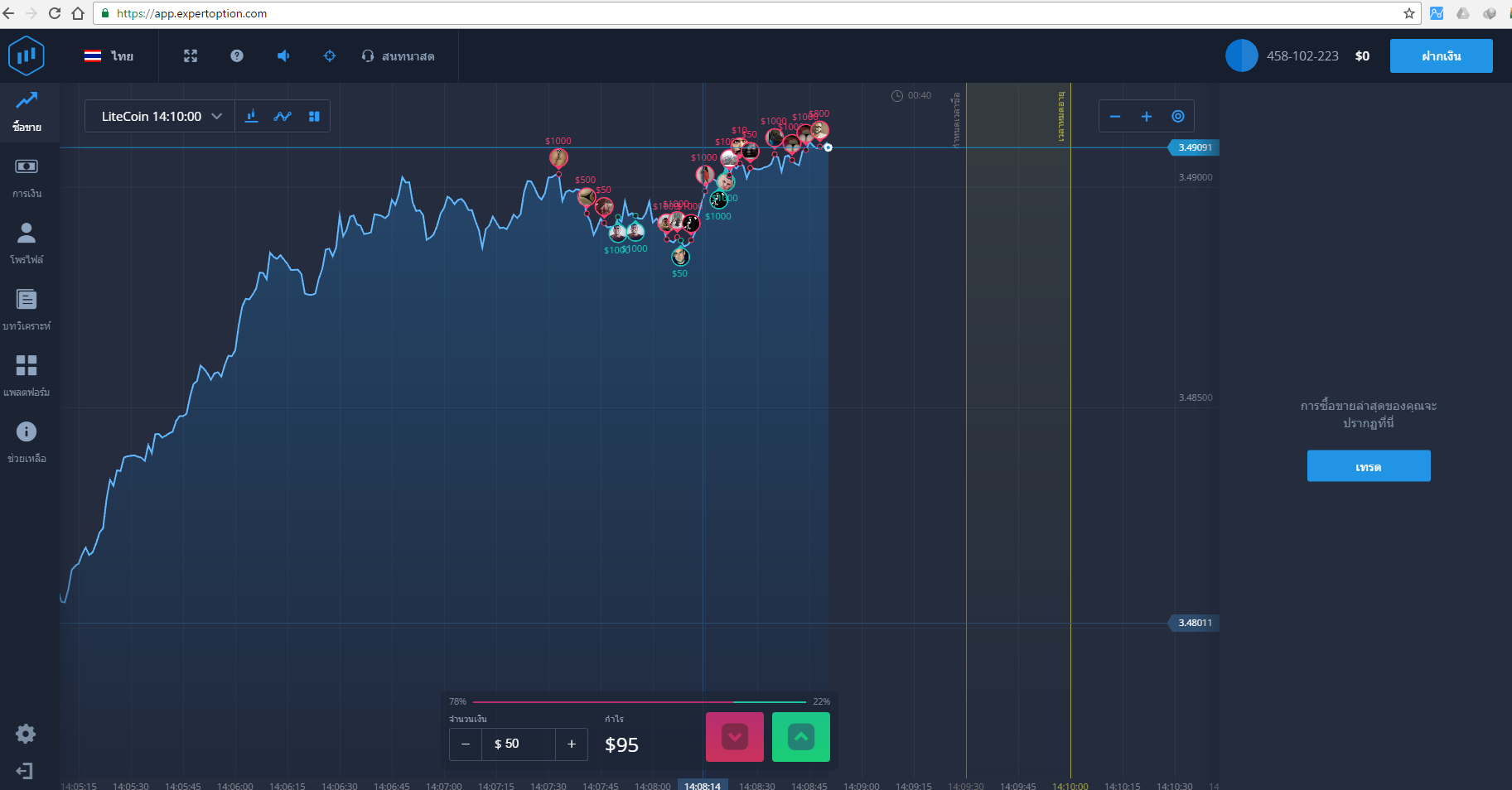This screenshot has width=1512, height=790.
Task: Zoom in the chart with plus icon
Action: click(1147, 117)
